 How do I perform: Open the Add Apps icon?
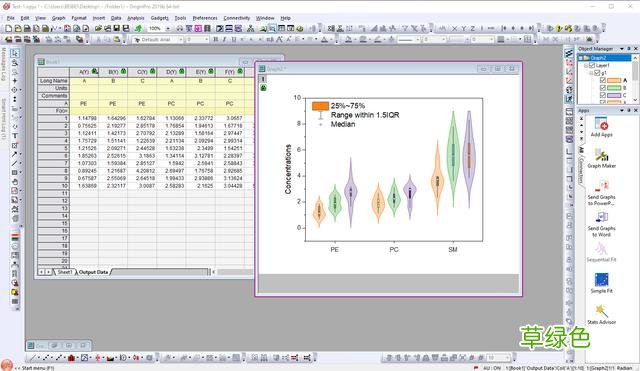[x=601, y=124]
